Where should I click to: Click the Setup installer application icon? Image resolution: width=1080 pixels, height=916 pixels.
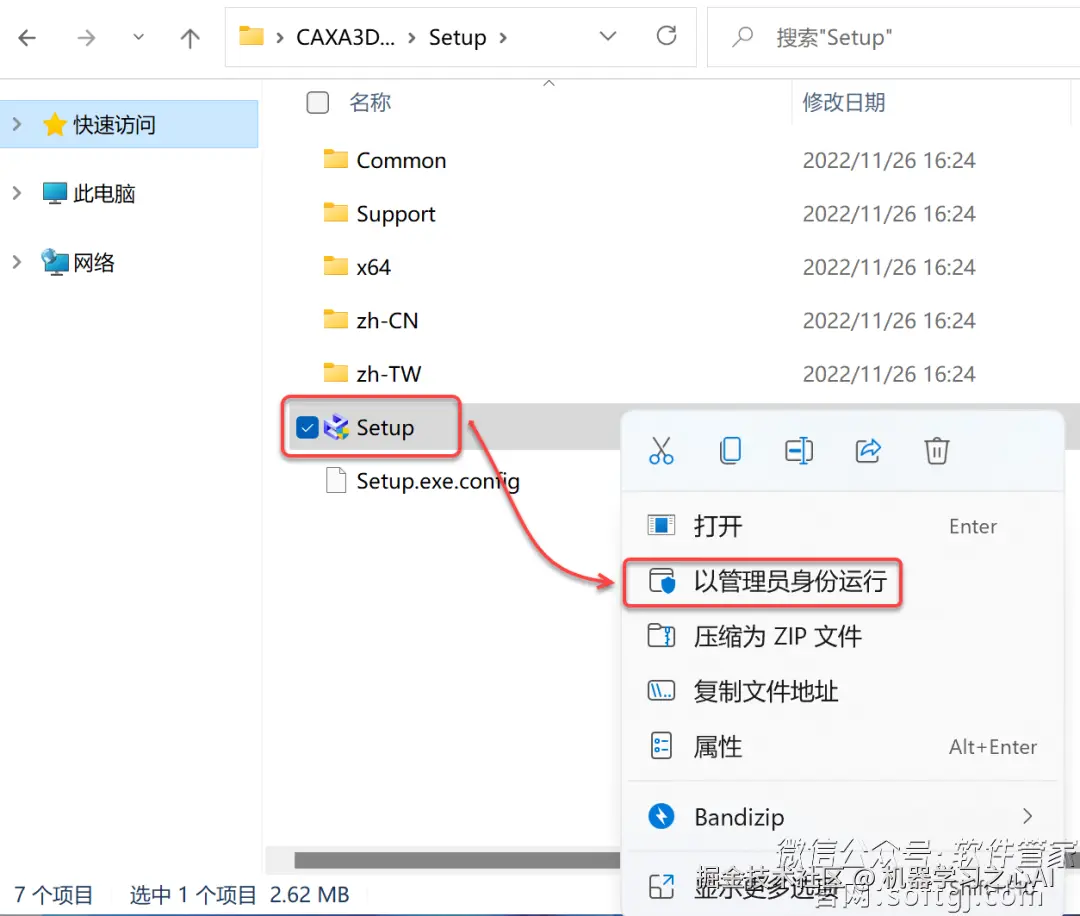pos(336,427)
